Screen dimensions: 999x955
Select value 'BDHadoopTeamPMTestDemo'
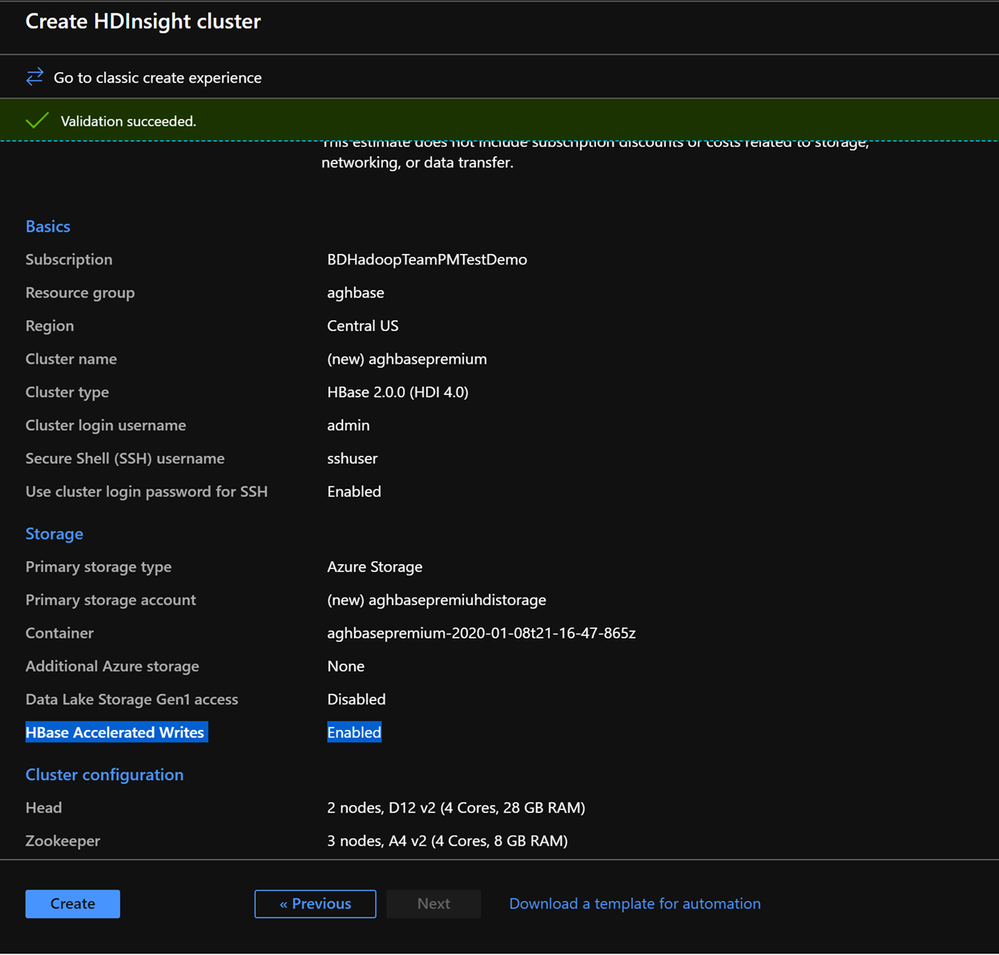(427, 259)
